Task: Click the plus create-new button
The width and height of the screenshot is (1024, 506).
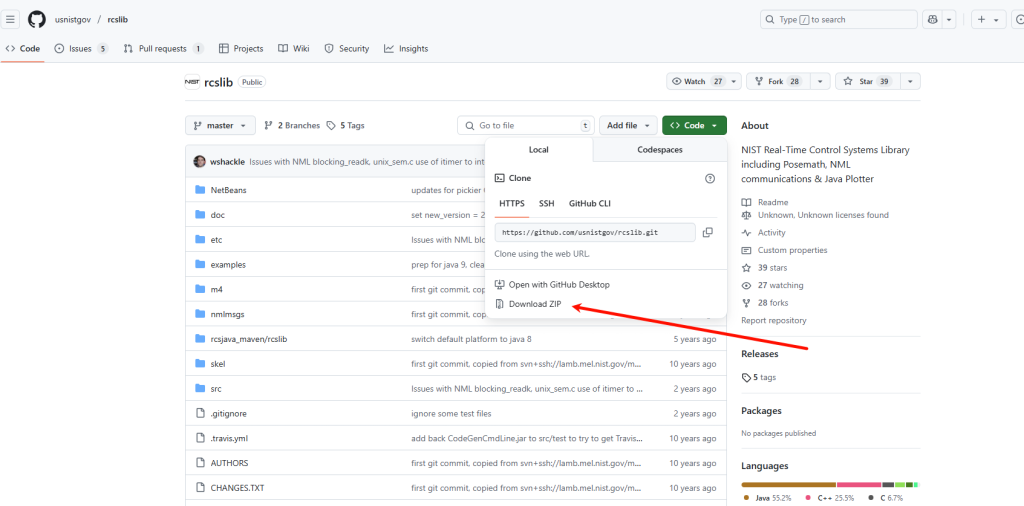Action: point(982,20)
